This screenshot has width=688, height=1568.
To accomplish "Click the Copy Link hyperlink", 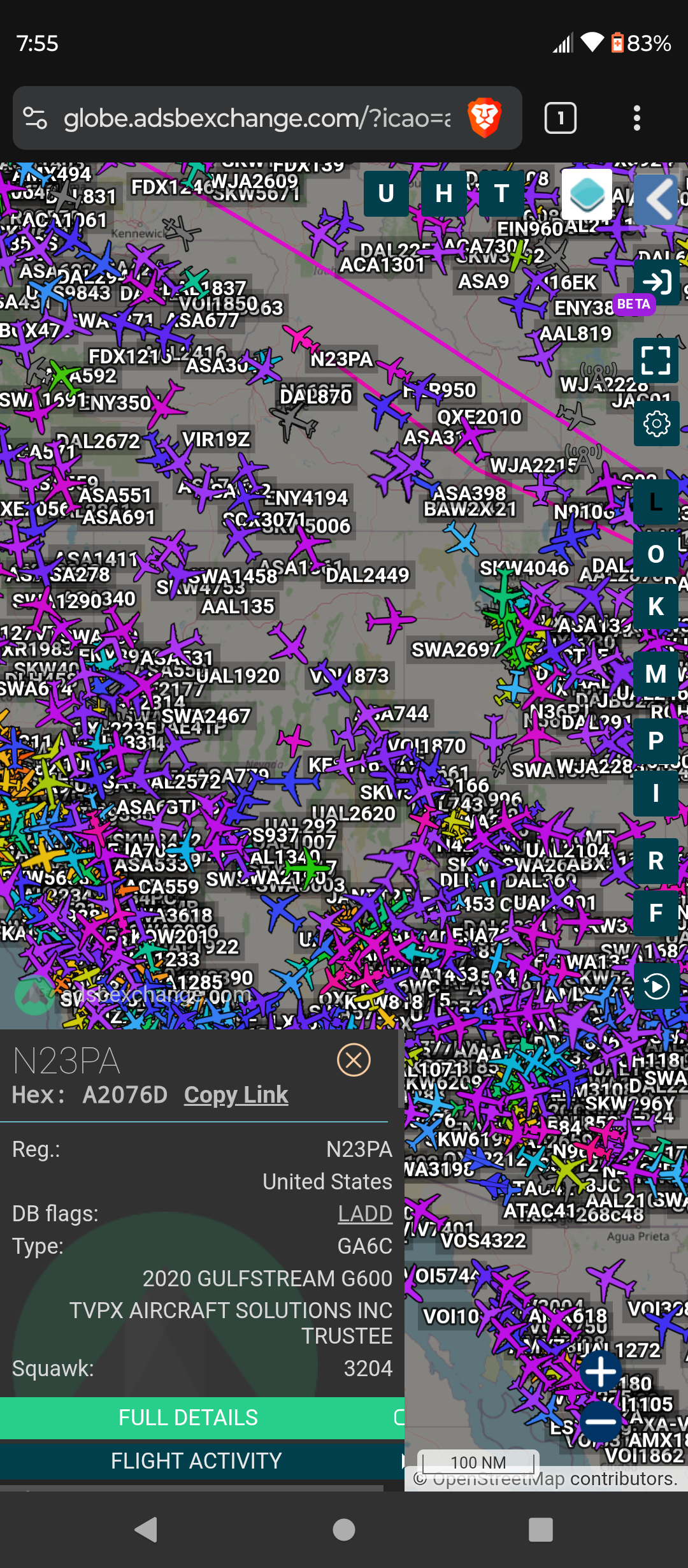I will [x=236, y=1094].
